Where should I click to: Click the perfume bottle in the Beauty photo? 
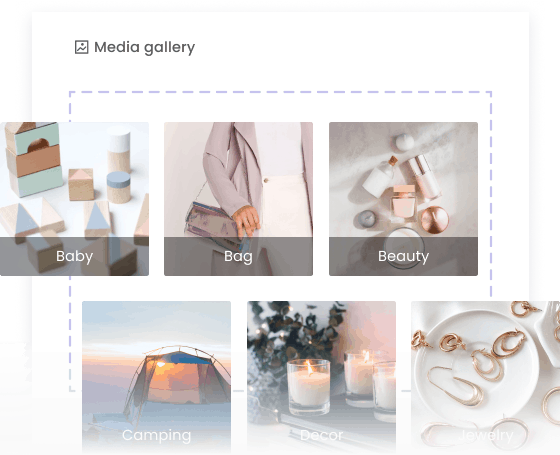coord(404,203)
